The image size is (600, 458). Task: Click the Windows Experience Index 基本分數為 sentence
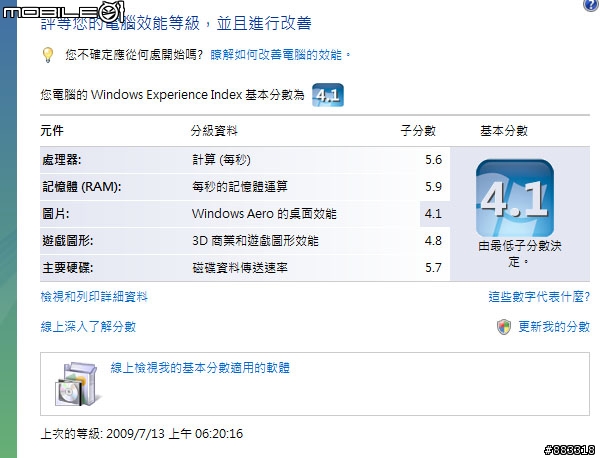pos(172,95)
